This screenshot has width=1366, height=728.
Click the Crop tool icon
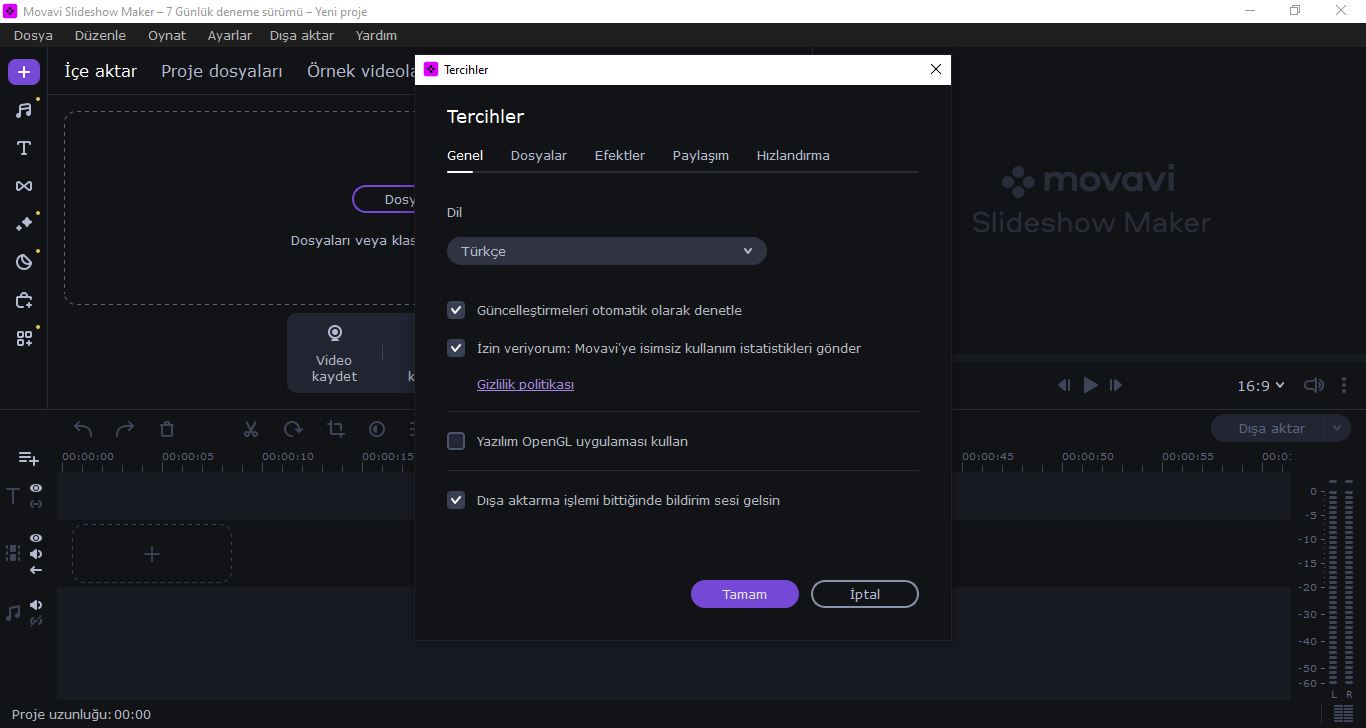(336, 429)
